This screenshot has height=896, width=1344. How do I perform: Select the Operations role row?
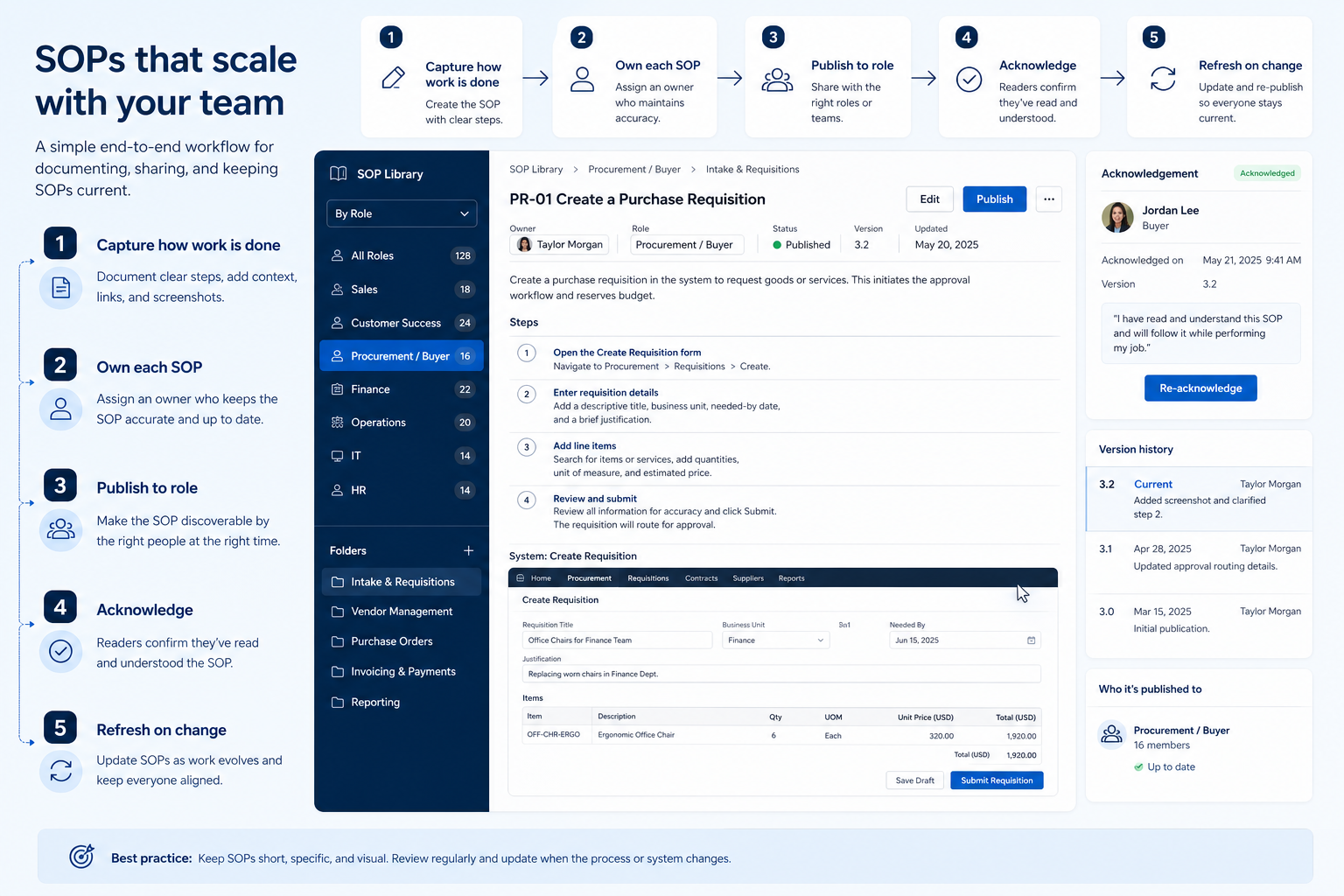click(402, 423)
